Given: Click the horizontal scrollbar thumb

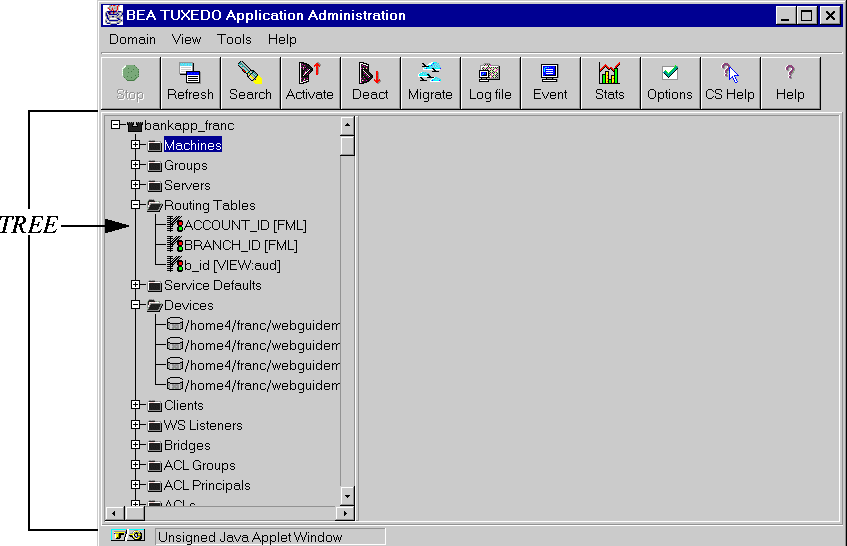Looking at the screenshot, I should click(x=135, y=513).
